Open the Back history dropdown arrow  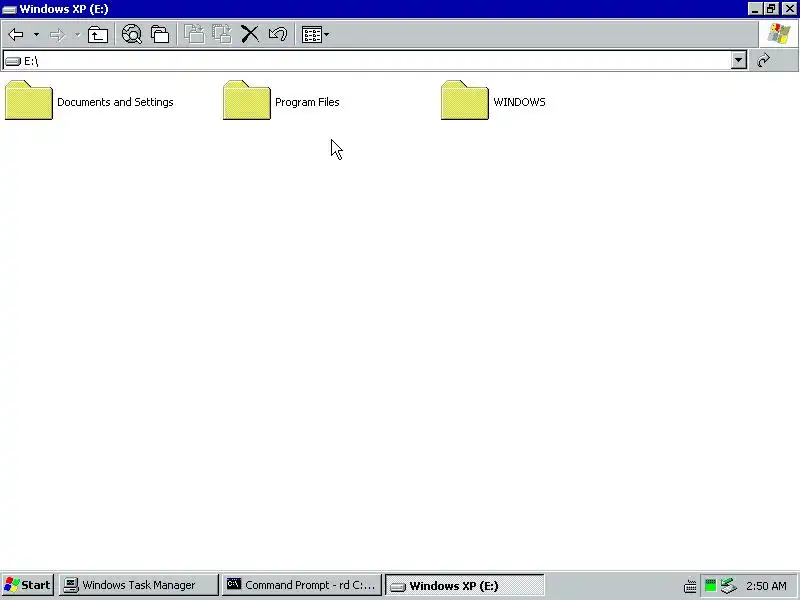(x=36, y=35)
